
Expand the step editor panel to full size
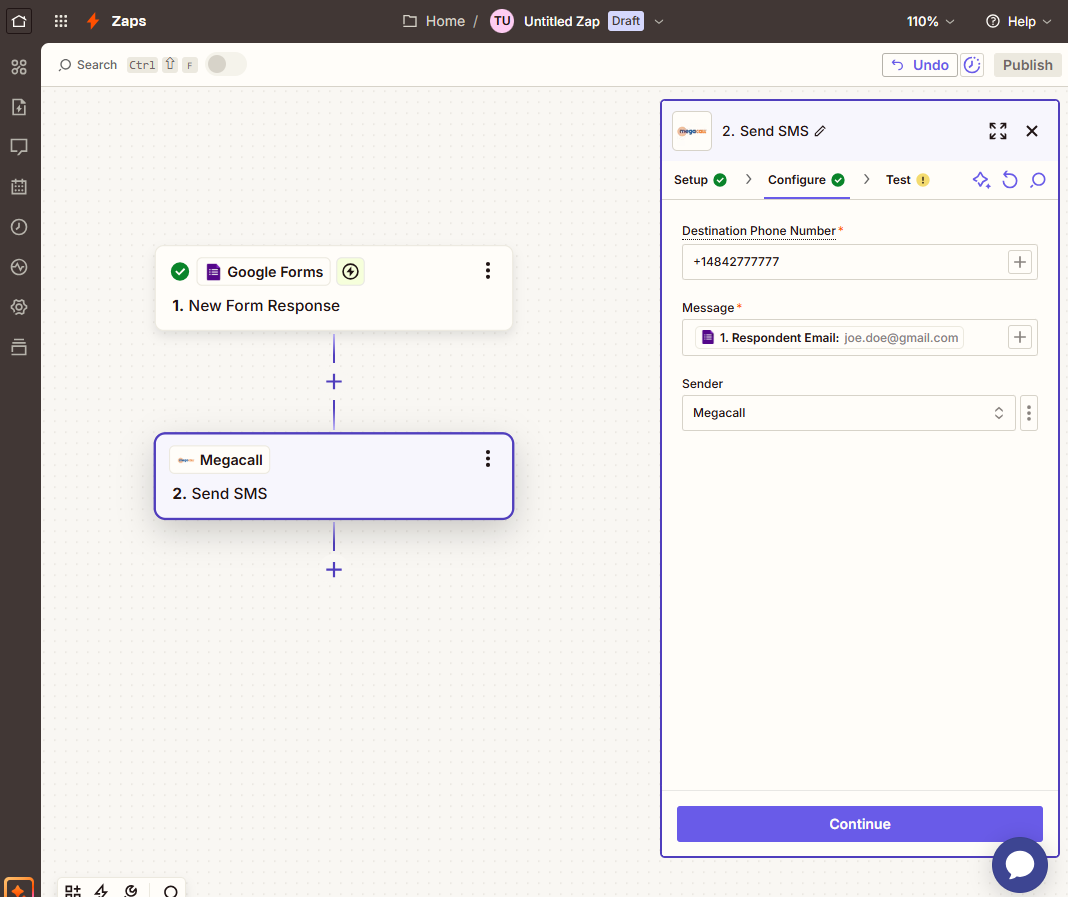click(x=997, y=131)
